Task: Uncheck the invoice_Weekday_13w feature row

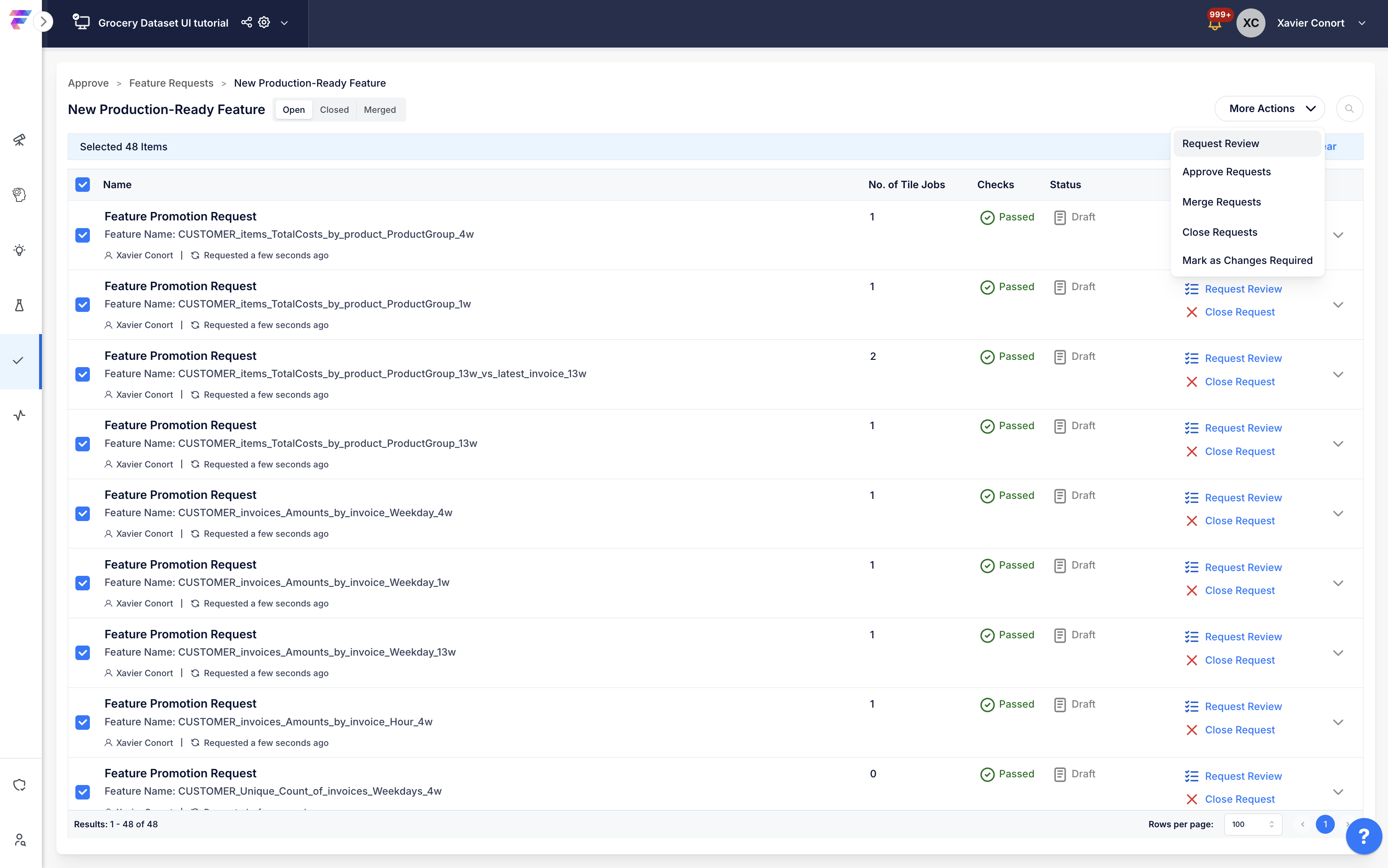Action: (83, 653)
